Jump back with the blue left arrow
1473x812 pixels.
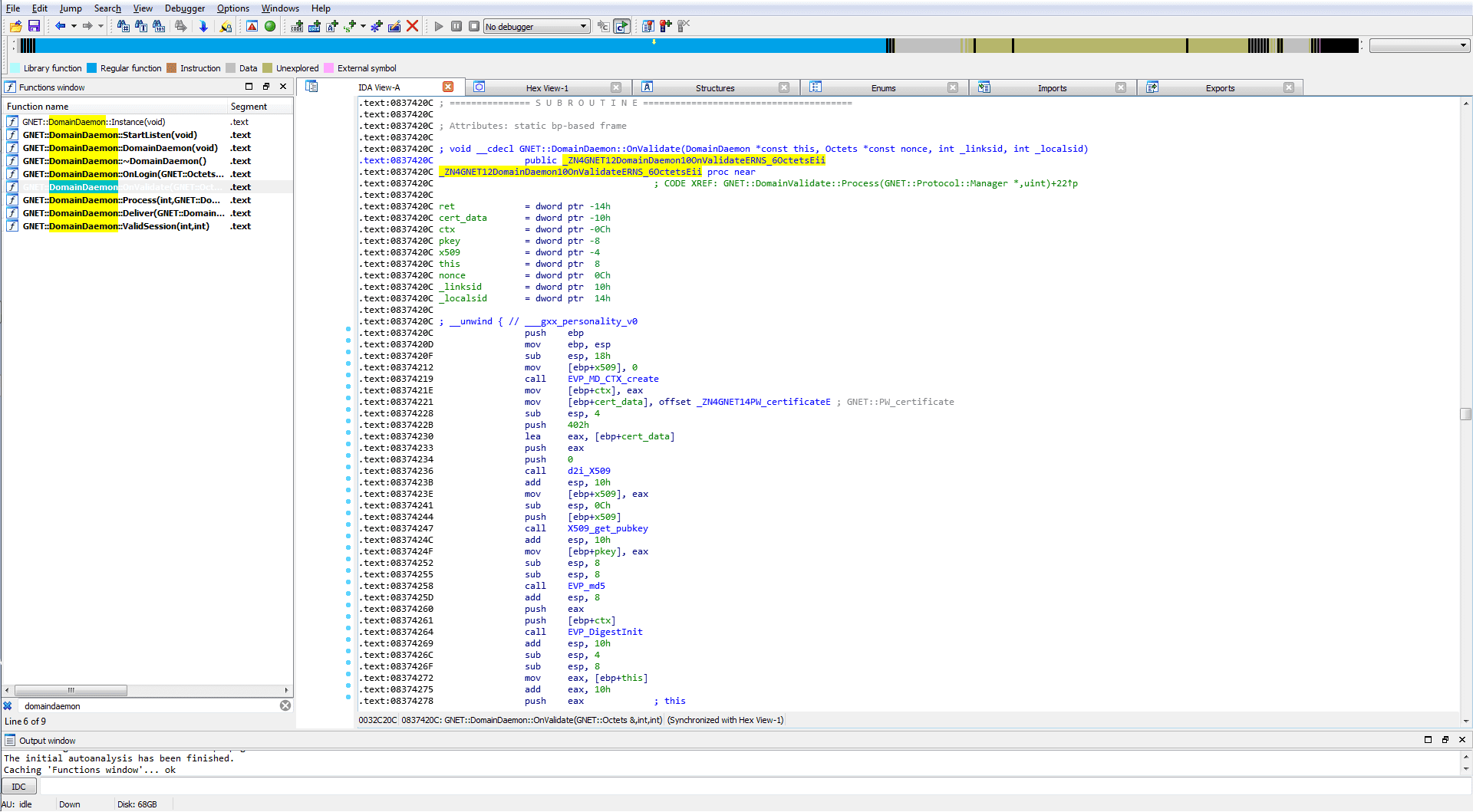60,26
